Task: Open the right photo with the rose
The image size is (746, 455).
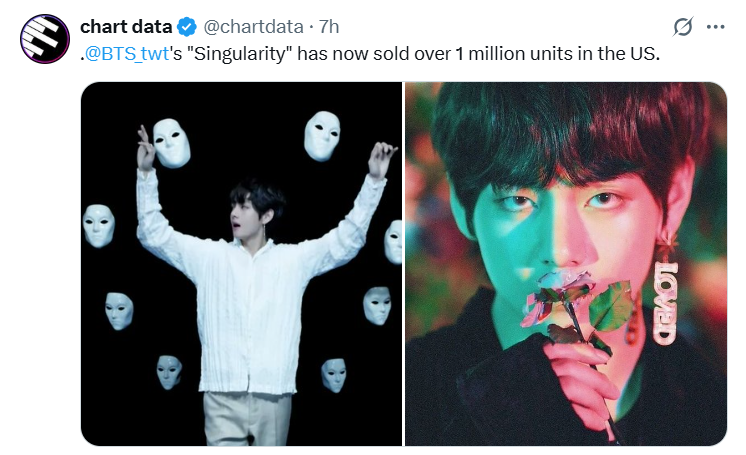Action: (566, 264)
